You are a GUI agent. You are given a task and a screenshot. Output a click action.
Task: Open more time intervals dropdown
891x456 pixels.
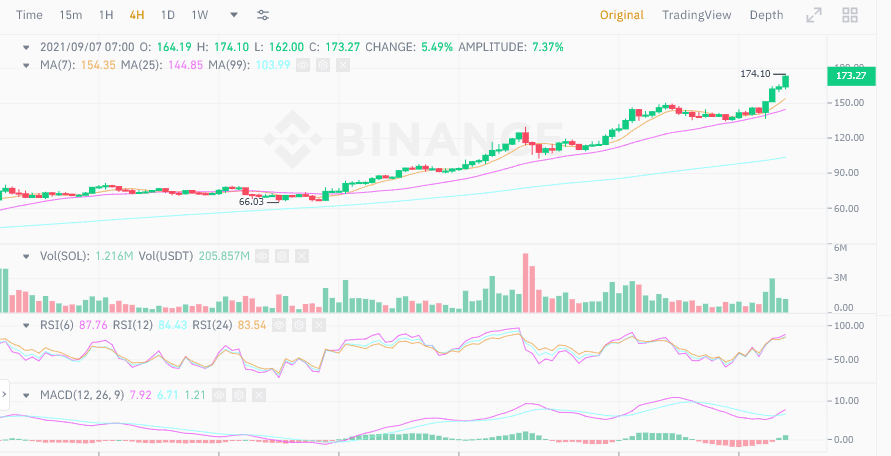(234, 15)
